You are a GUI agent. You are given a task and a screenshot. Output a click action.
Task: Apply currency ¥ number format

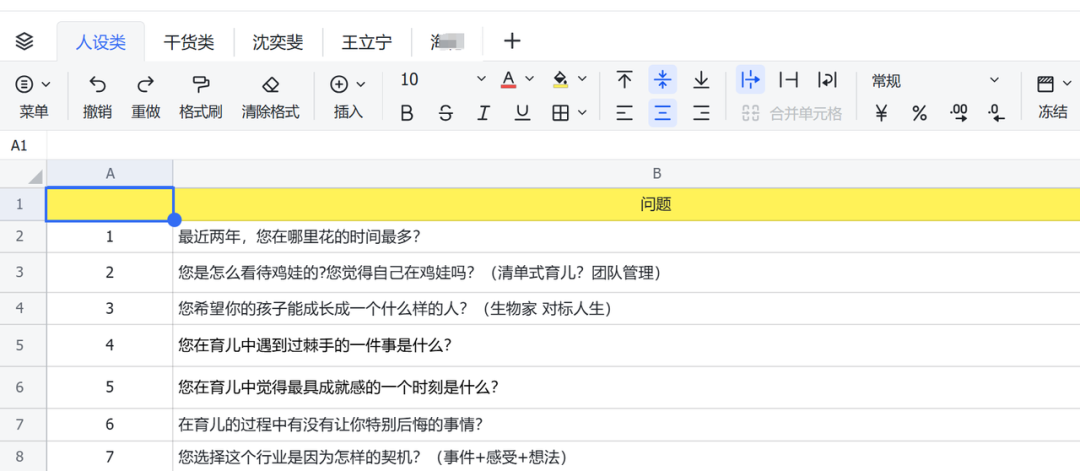(x=881, y=113)
